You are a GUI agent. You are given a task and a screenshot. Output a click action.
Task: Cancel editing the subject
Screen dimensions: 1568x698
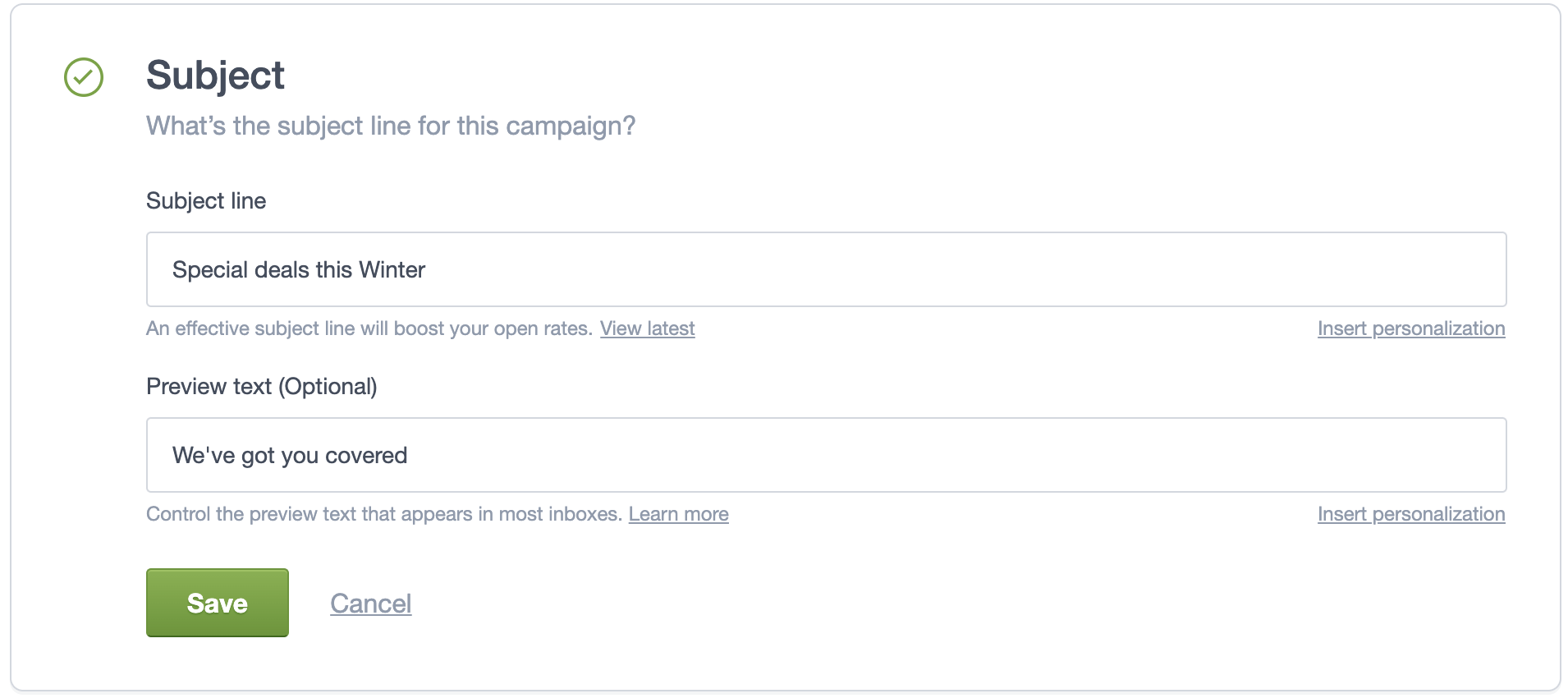[x=370, y=604]
